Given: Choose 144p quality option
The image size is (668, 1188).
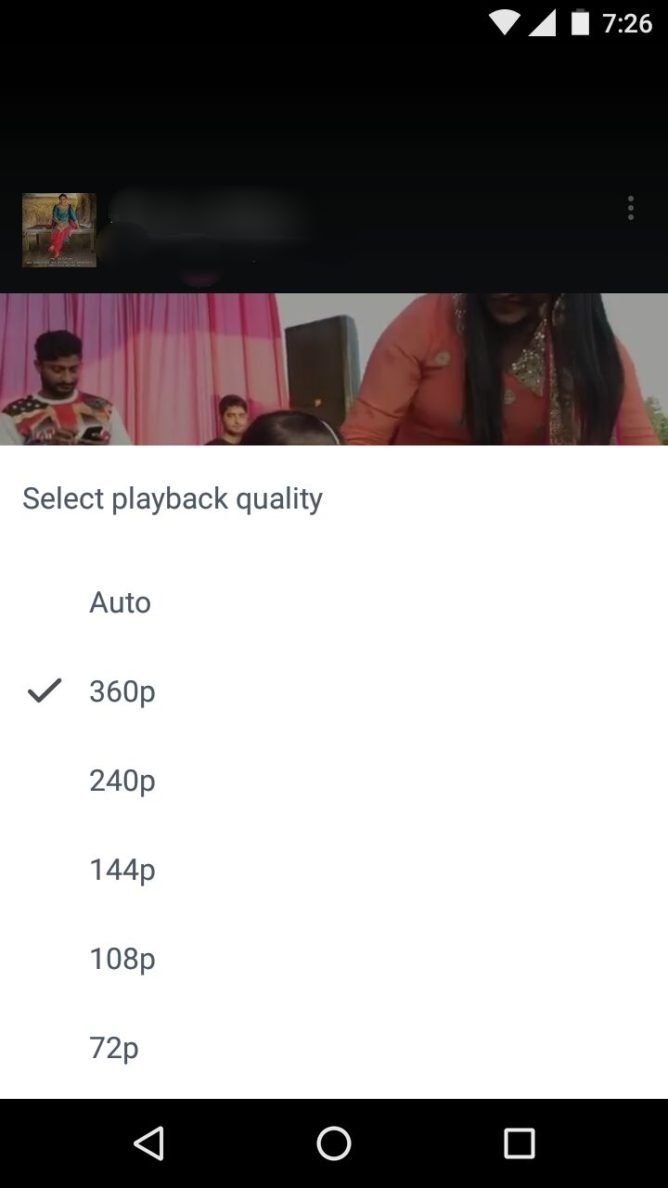Looking at the screenshot, I should (334, 870).
